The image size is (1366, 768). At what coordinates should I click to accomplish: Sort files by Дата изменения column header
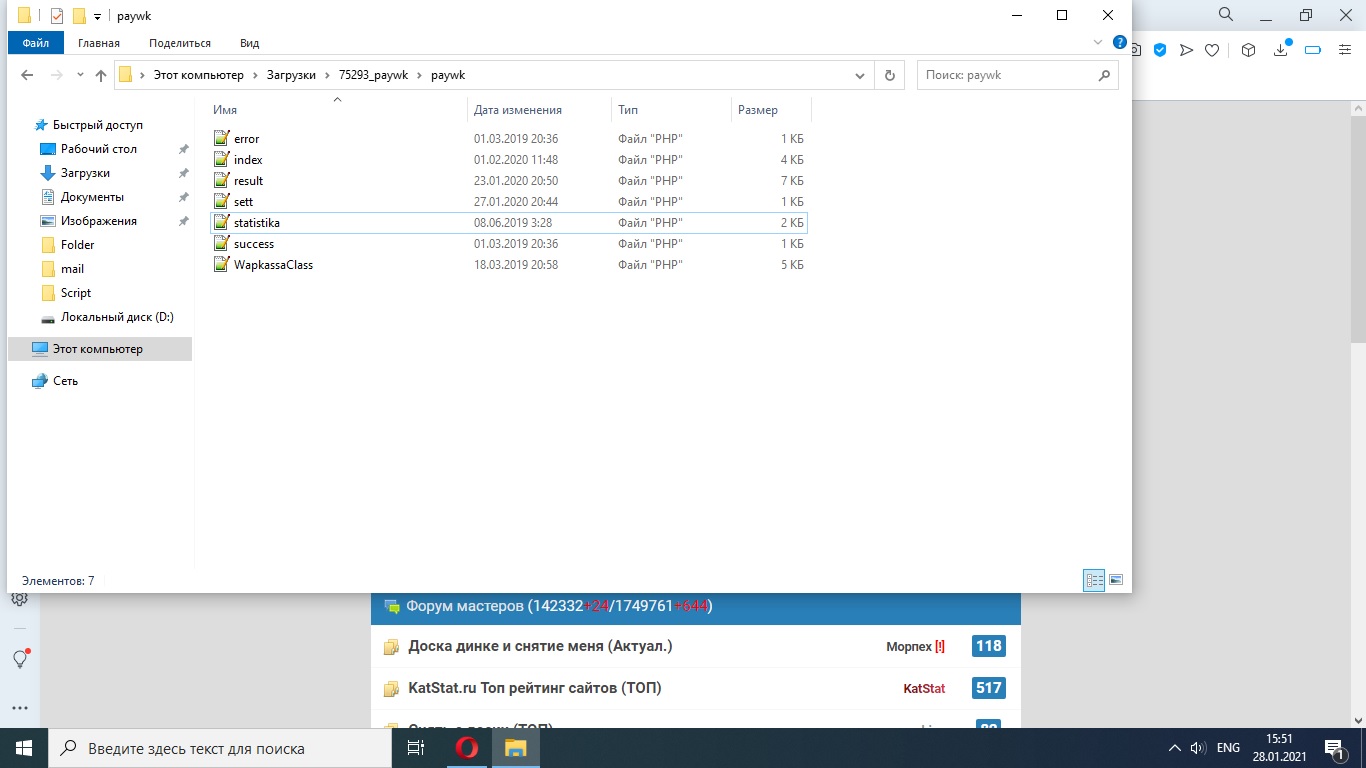518,110
